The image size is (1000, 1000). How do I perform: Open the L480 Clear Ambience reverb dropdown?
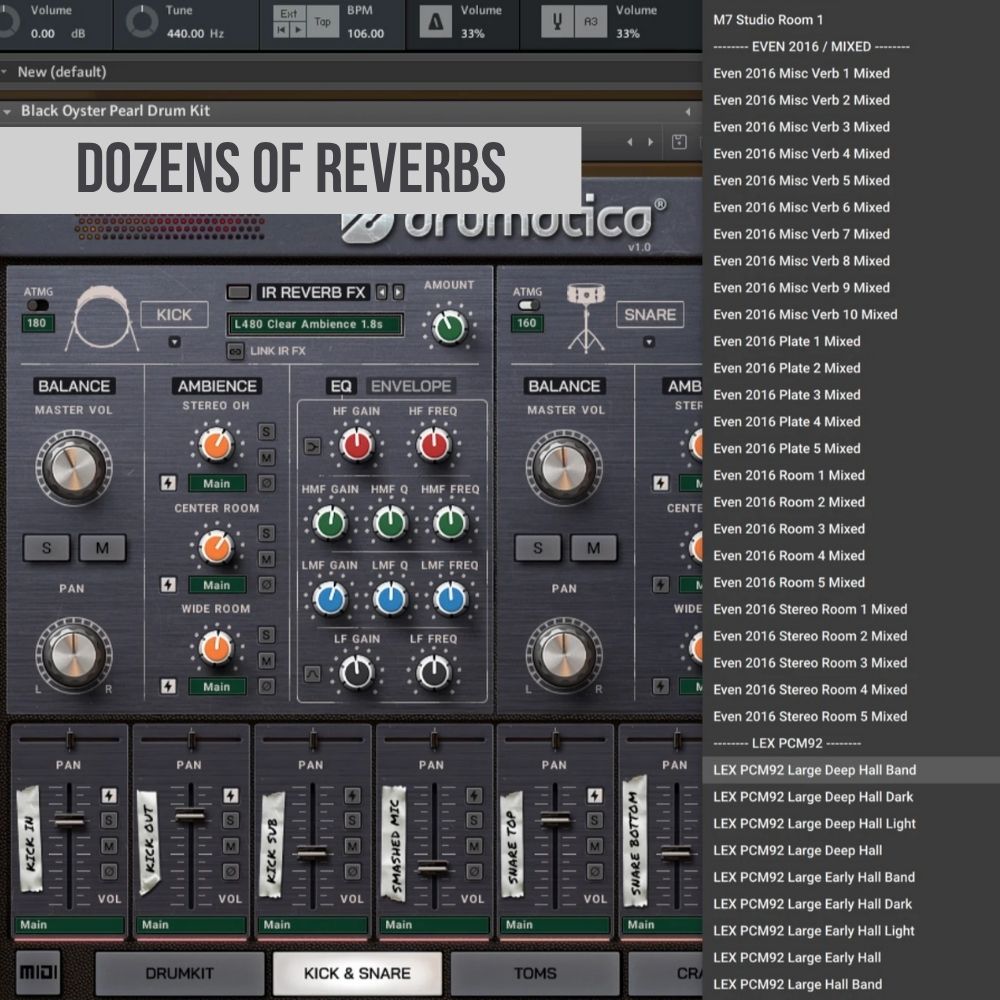tap(314, 324)
